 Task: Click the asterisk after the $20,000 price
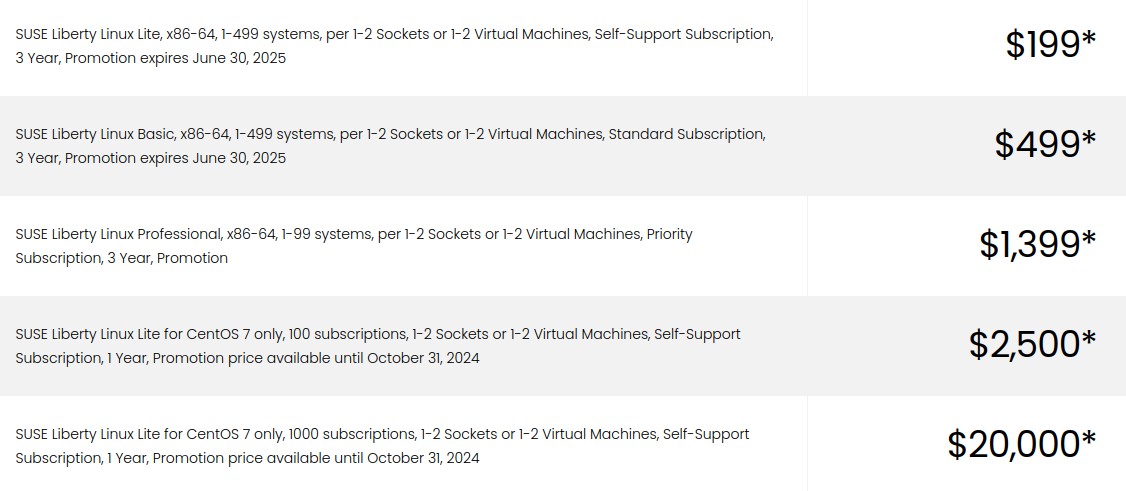[1089, 438]
